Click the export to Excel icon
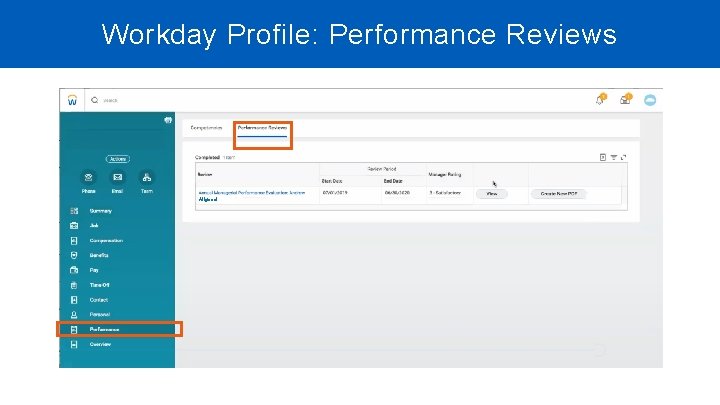The height and width of the screenshot is (405, 720). tap(603, 157)
